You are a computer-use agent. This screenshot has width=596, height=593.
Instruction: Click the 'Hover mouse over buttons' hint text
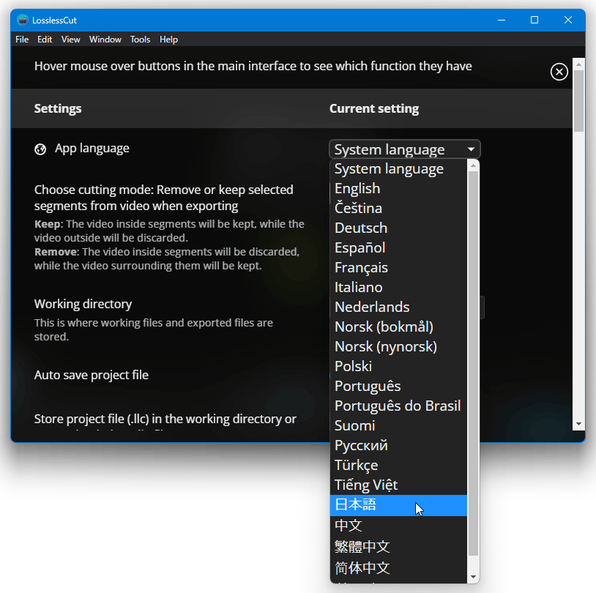pyautogui.click(x=253, y=66)
